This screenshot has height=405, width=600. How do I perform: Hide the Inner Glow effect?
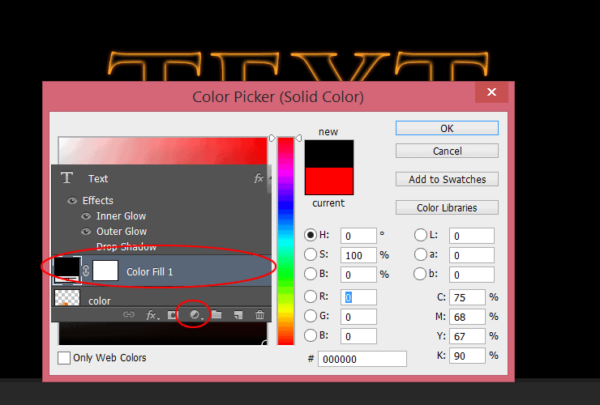(86, 216)
